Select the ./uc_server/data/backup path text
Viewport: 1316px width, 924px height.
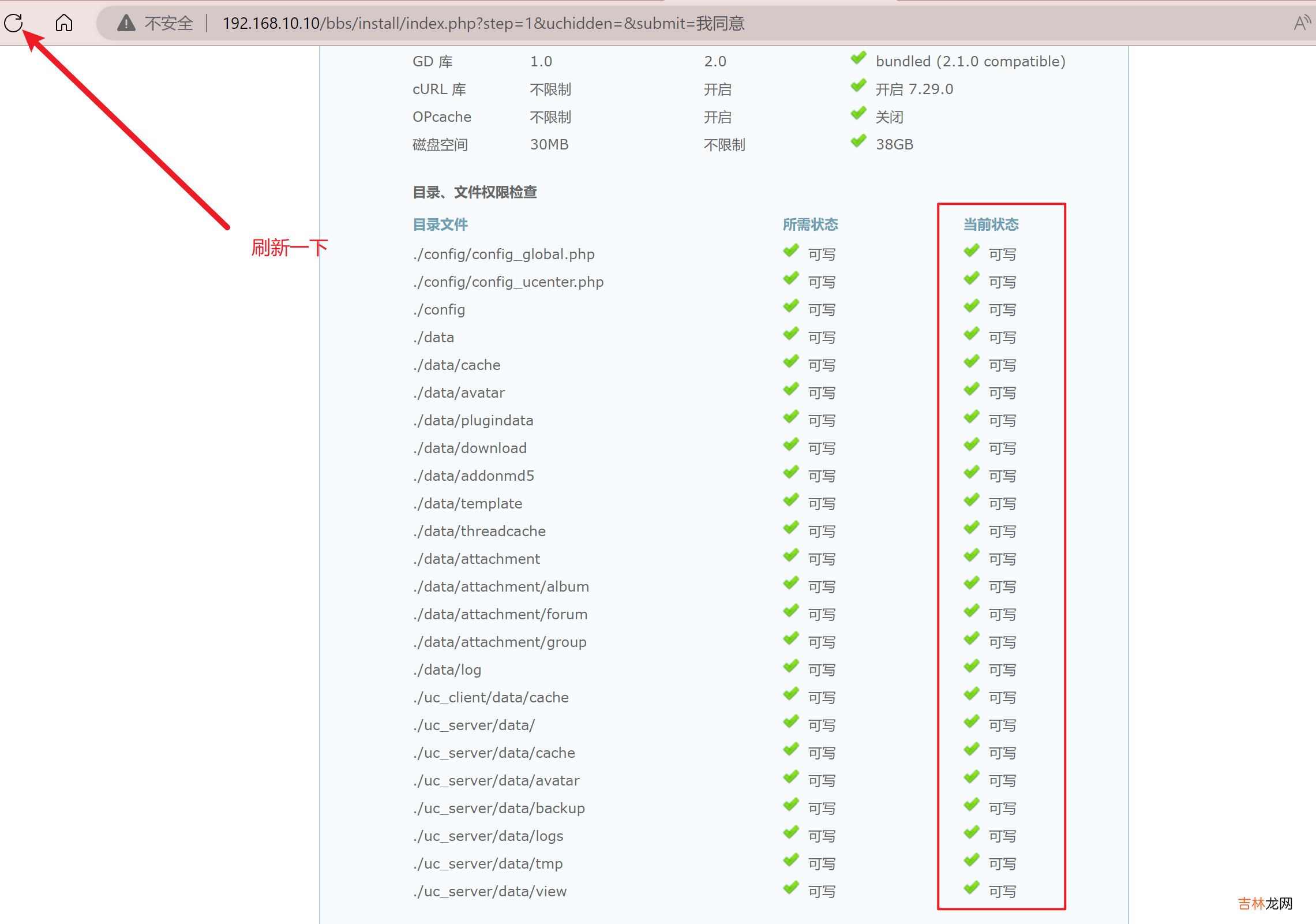[x=499, y=809]
